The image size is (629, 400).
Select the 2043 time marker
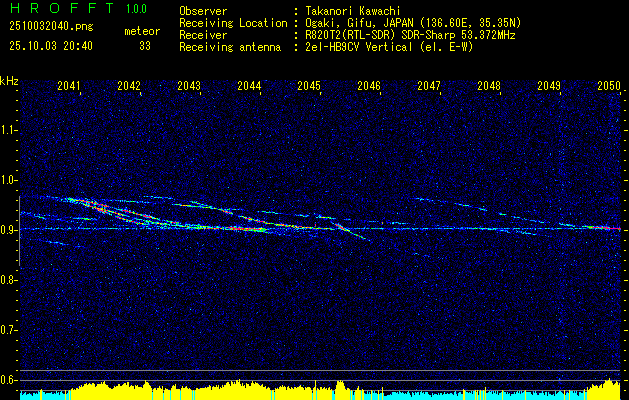point(189,86)
